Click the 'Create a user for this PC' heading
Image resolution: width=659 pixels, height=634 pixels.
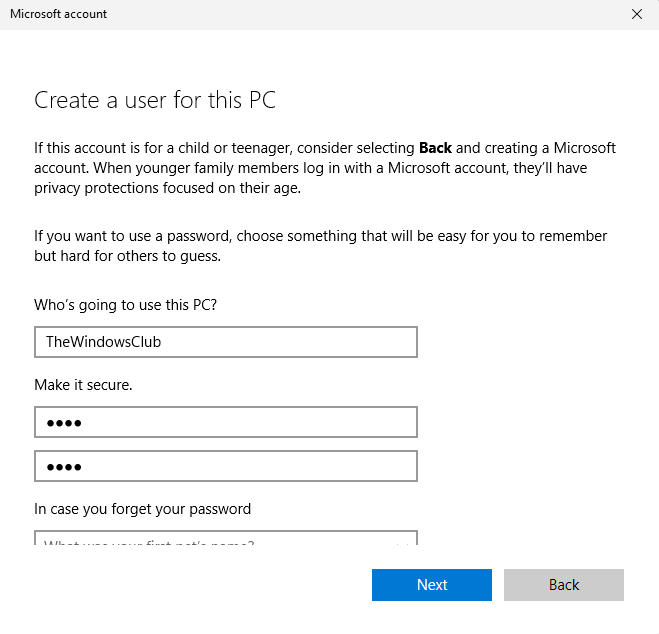point(155,100)
